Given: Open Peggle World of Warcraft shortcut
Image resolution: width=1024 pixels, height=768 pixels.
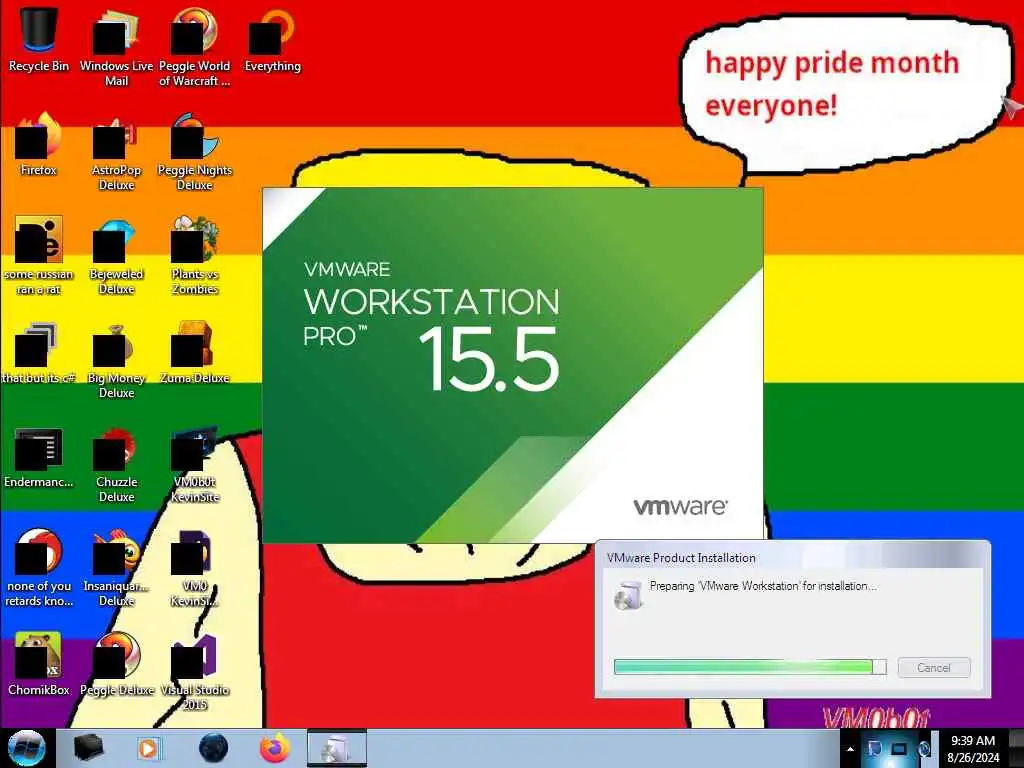Looking at the screenshot, I should [195, 46].
